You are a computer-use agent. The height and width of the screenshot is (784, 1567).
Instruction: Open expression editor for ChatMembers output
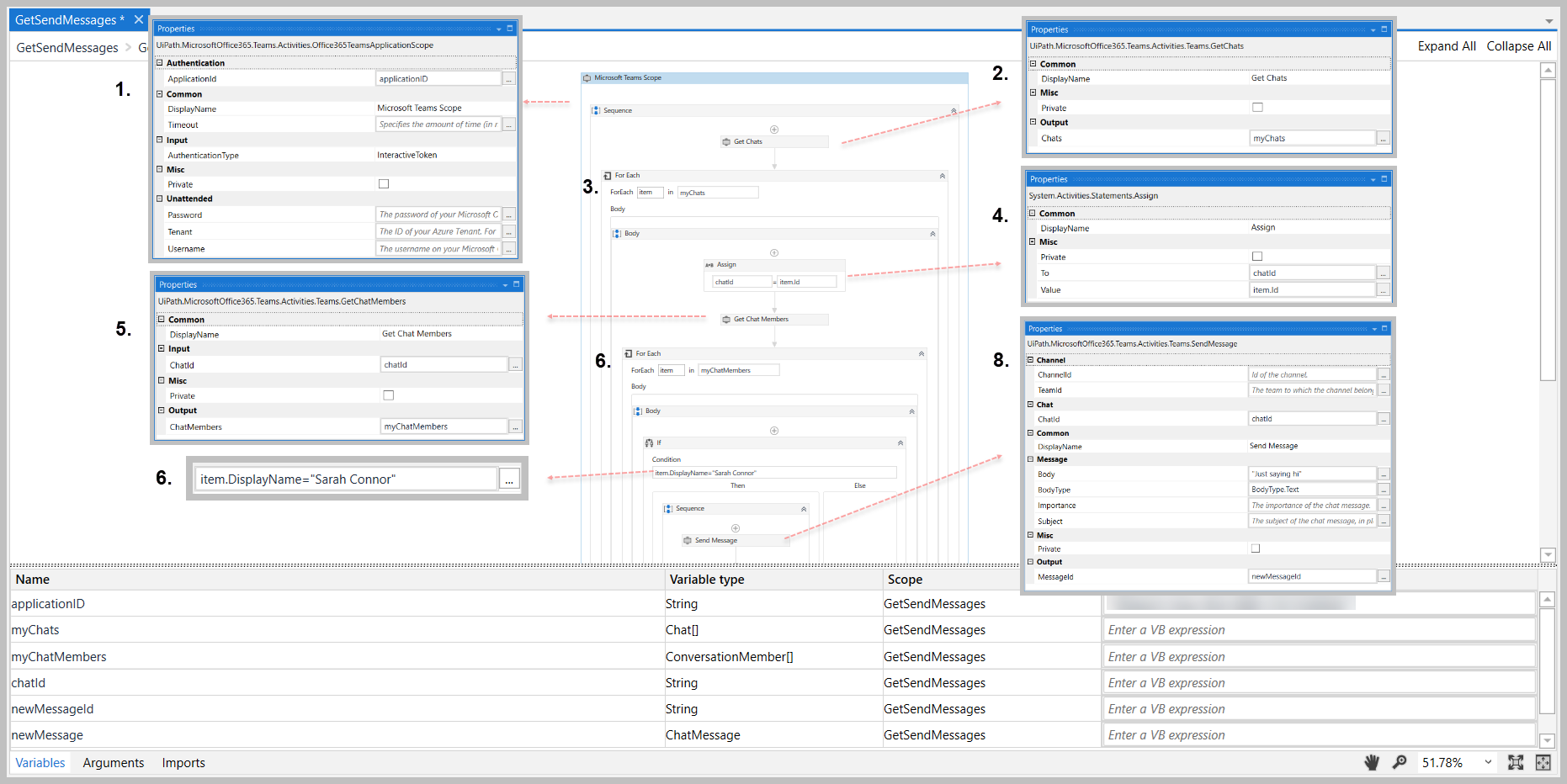point(516,426)
